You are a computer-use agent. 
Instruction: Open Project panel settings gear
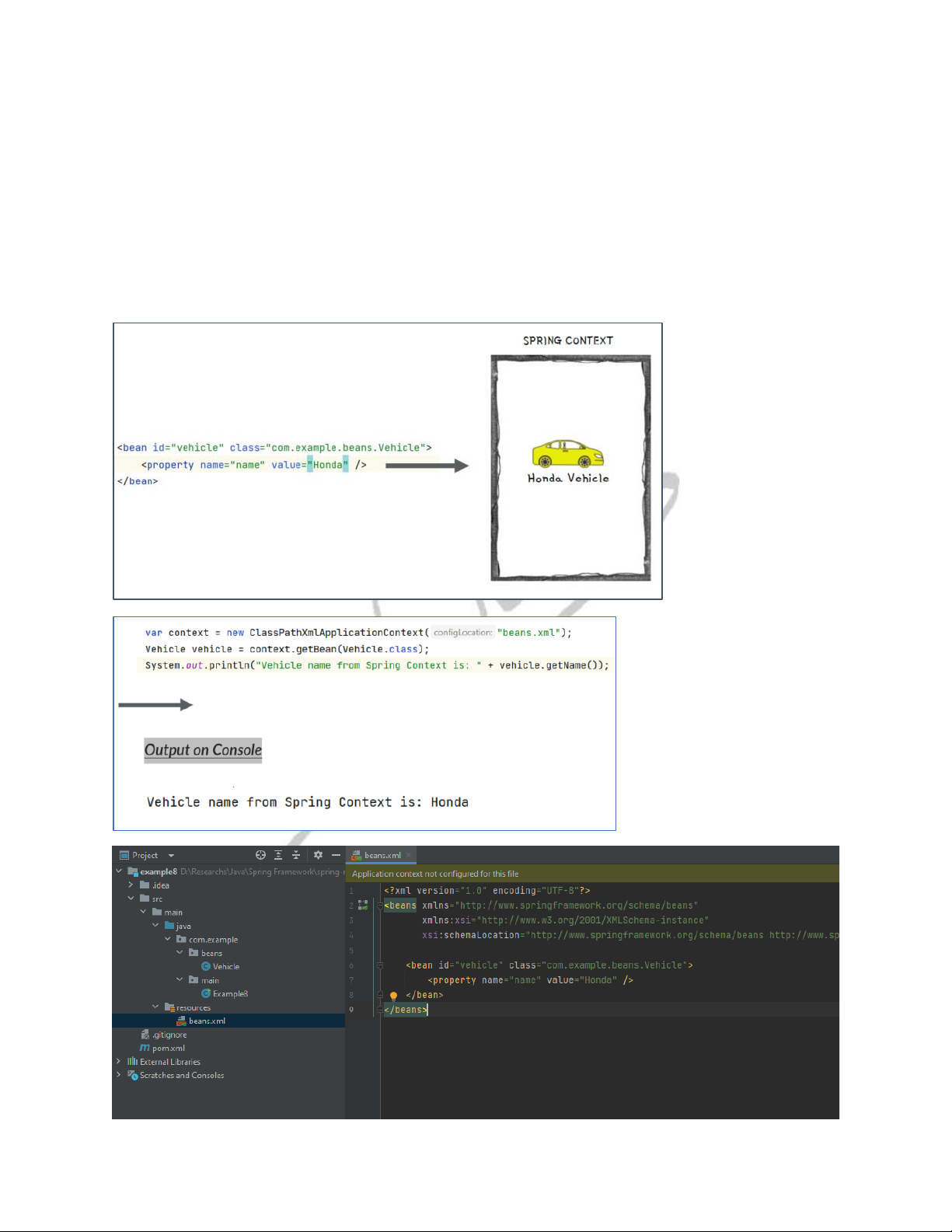pyautogui.click(x=318, y=855)
